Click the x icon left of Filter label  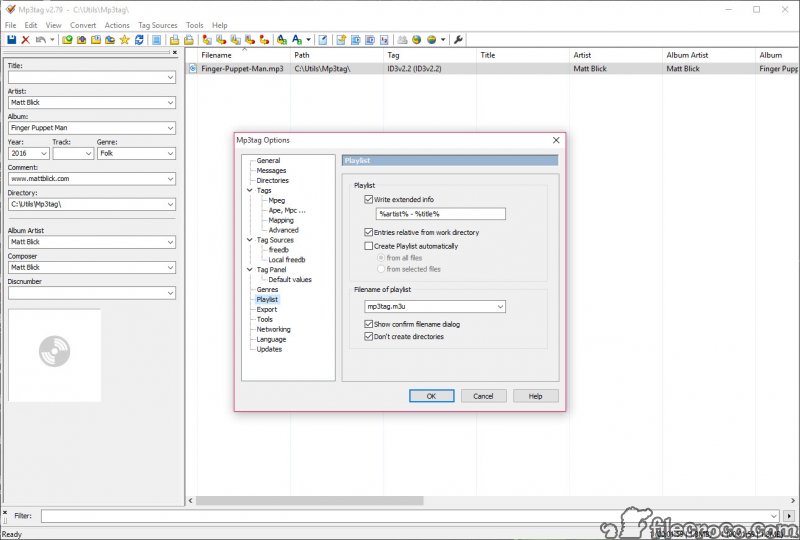tap(5, 512)
